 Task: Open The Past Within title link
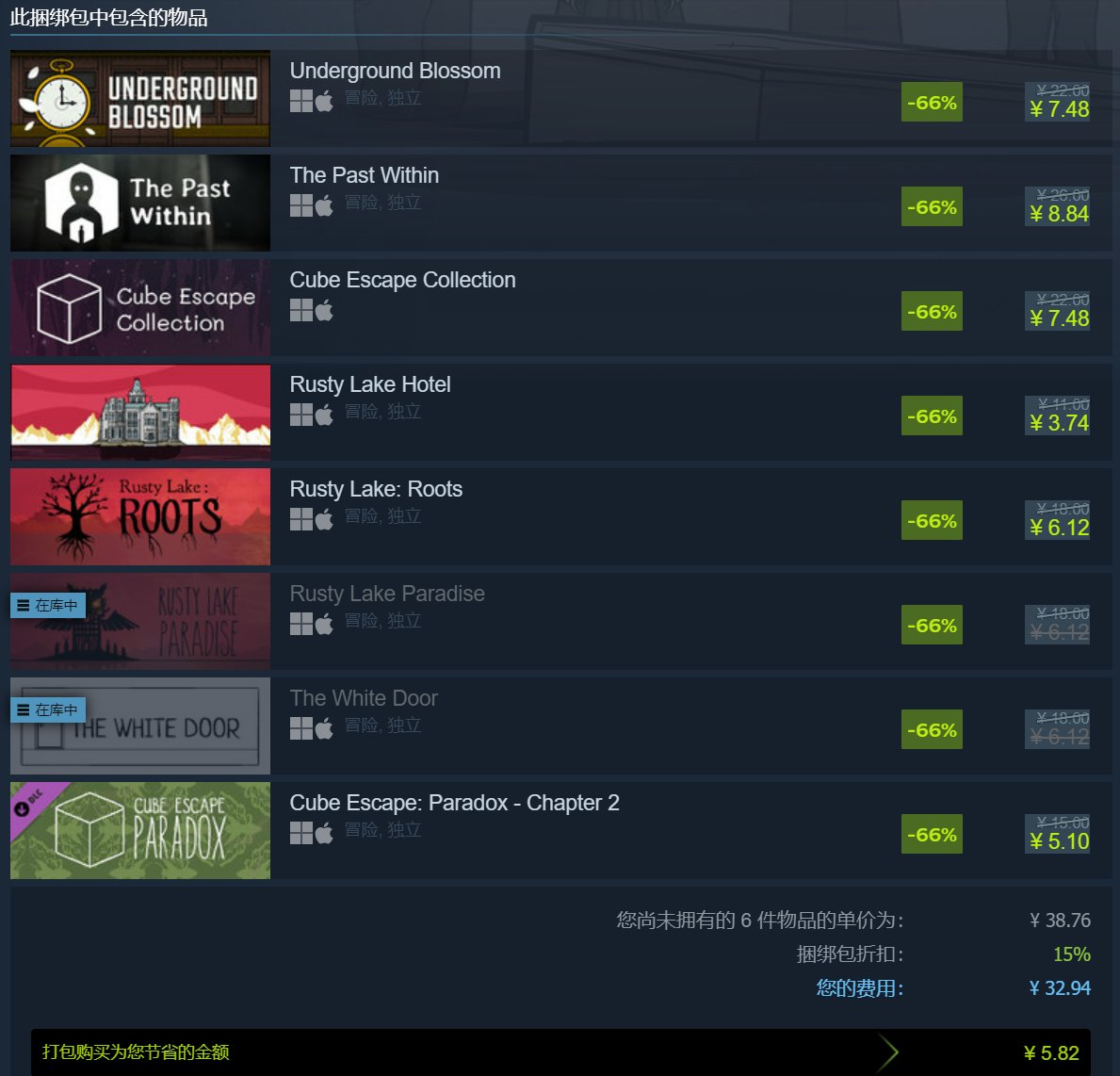(365, 175)
